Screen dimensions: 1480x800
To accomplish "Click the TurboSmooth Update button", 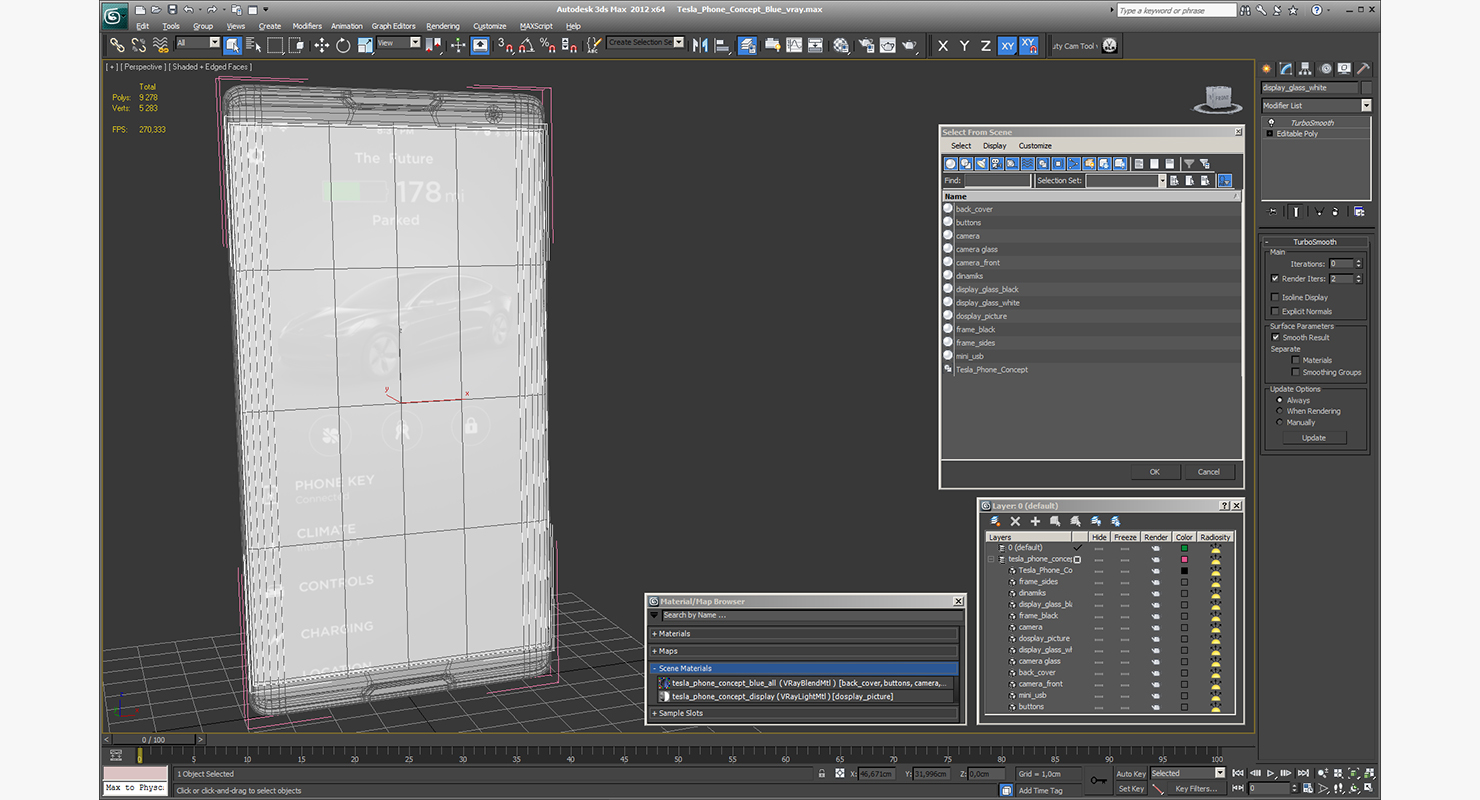I will tap(1314, 438).
